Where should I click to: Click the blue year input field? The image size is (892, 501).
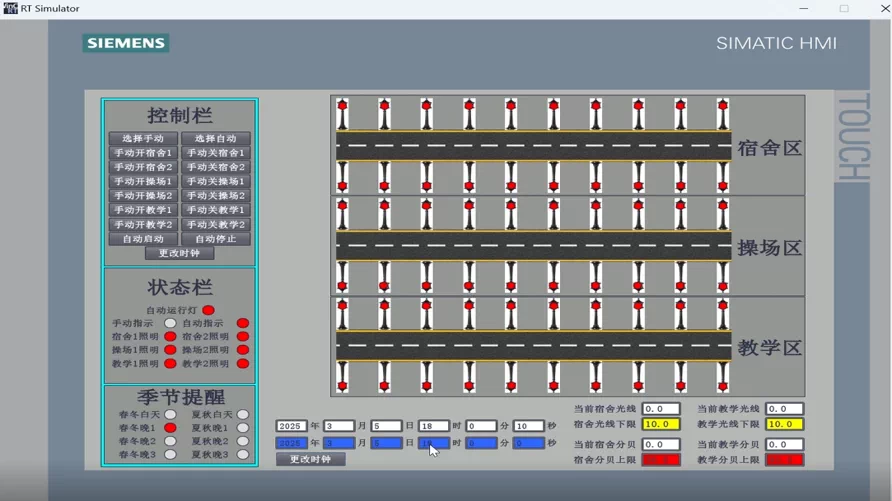(291, 443)
